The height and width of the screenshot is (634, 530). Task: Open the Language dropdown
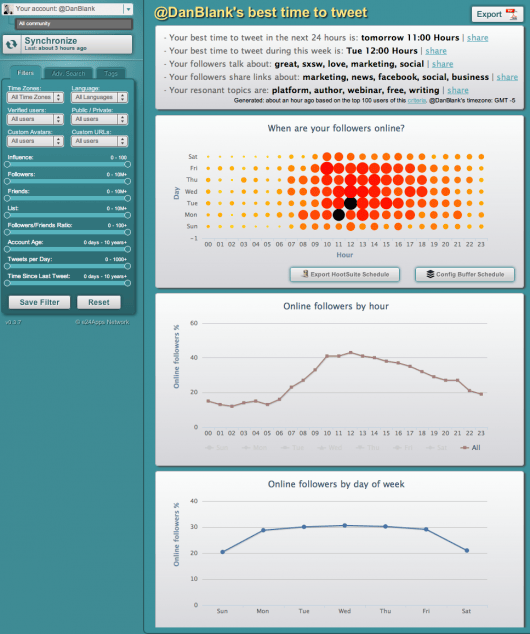[99, 97]
